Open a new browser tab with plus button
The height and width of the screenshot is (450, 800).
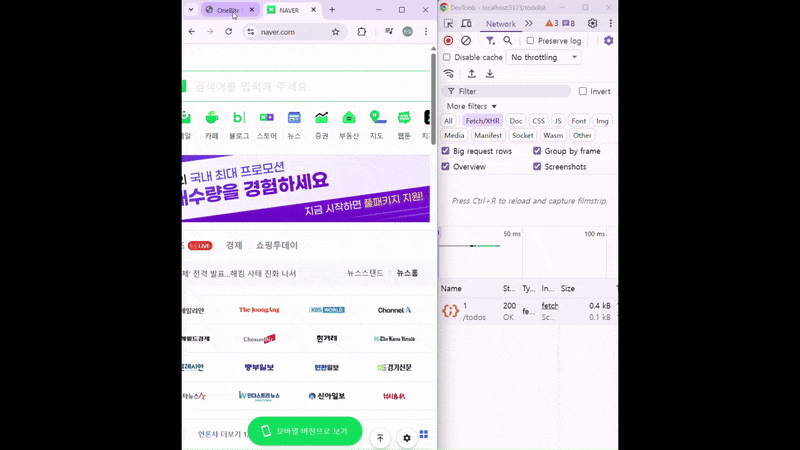click(x=332, y=10)
